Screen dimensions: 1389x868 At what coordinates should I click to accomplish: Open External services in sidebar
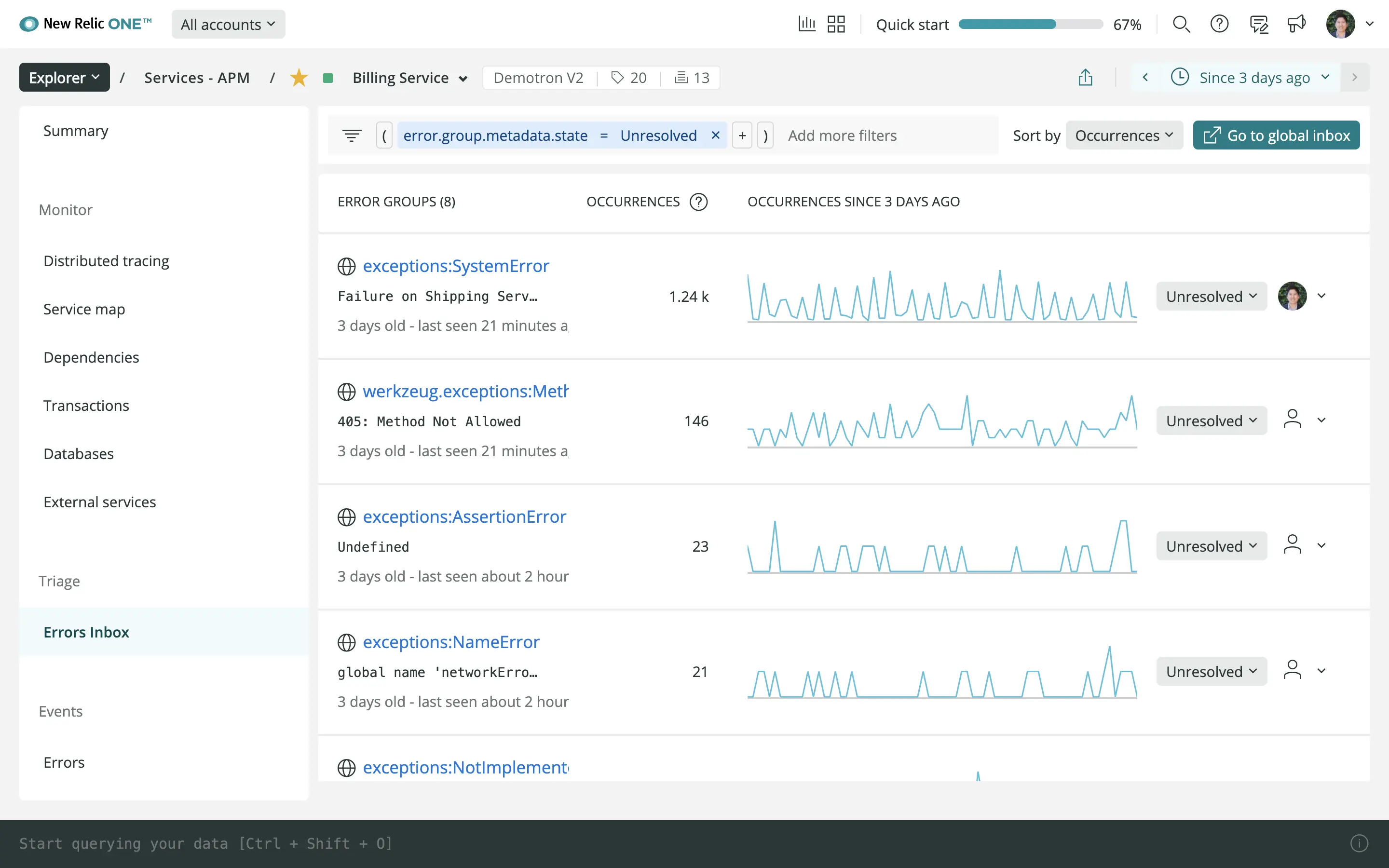coord(164,502)
